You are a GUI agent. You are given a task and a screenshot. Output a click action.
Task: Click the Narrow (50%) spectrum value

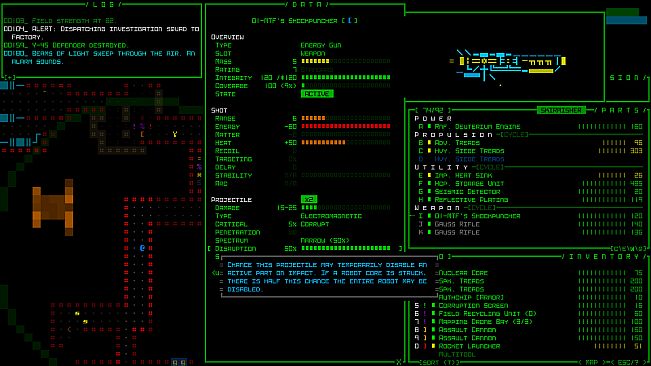pyautogui.click(x=325, y=240)
